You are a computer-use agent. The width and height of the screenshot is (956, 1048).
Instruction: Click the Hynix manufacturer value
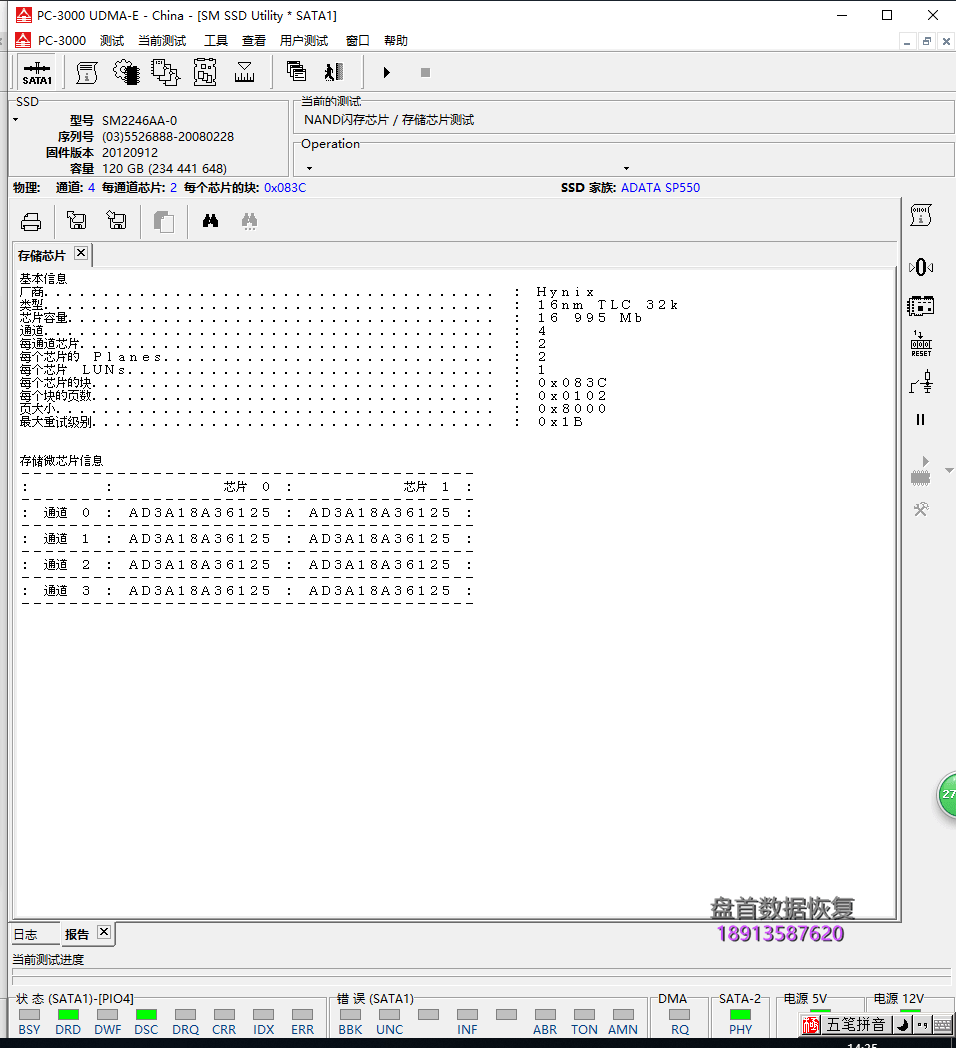[565, 292]
